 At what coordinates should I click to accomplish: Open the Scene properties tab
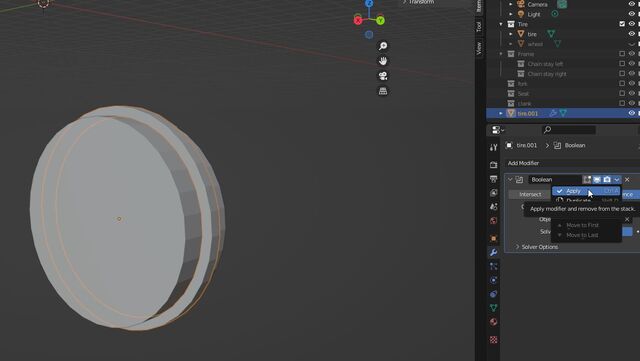pyautogui.click(x=493, y=207)
